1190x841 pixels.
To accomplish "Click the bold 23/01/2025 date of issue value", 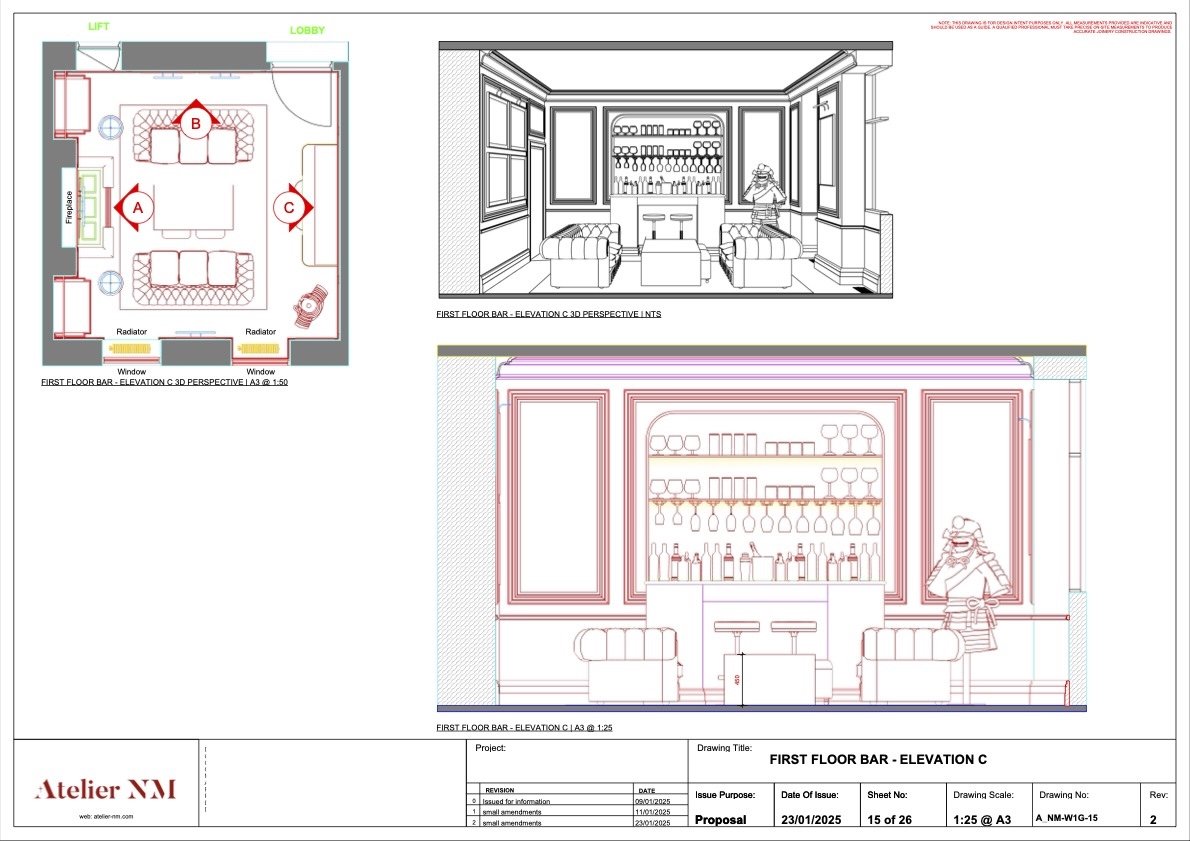I will tap(811, 820).
